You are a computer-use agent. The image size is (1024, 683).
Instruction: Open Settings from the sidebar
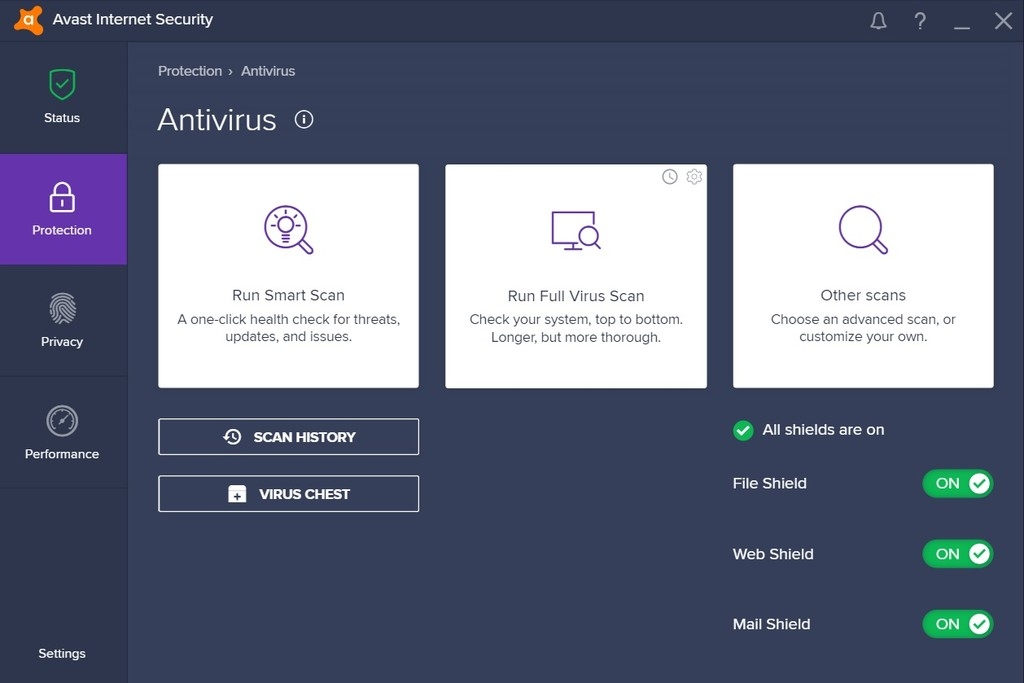[x=62, y=653]
